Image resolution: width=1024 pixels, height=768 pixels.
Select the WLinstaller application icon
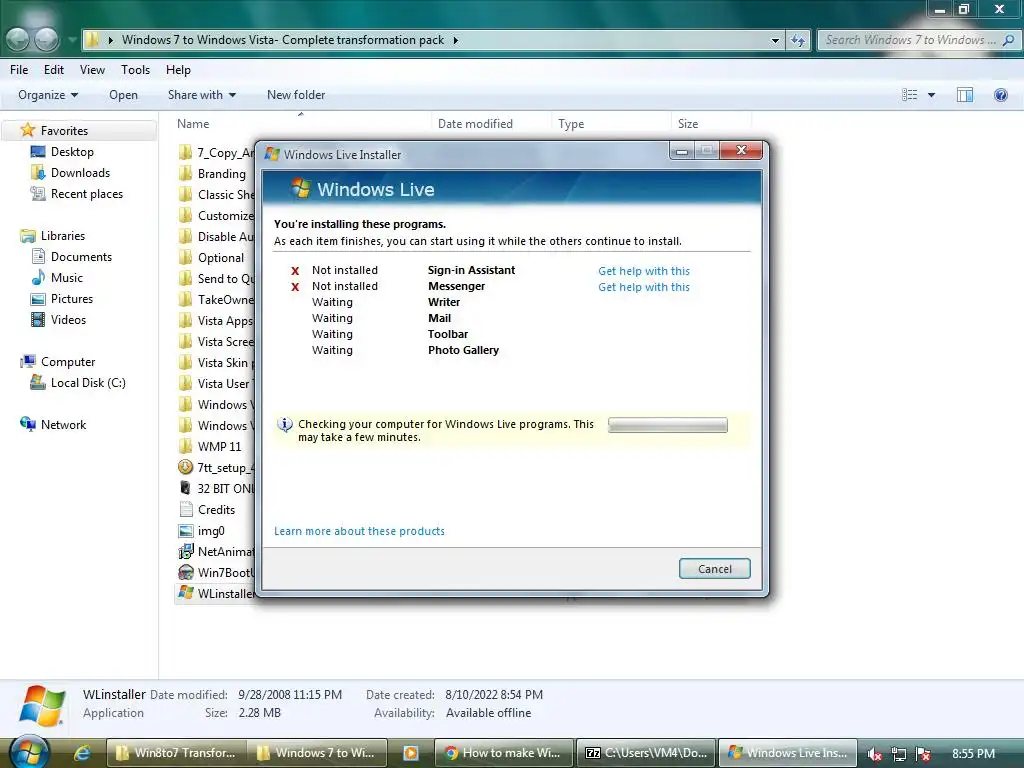click(x=185, y=593)
